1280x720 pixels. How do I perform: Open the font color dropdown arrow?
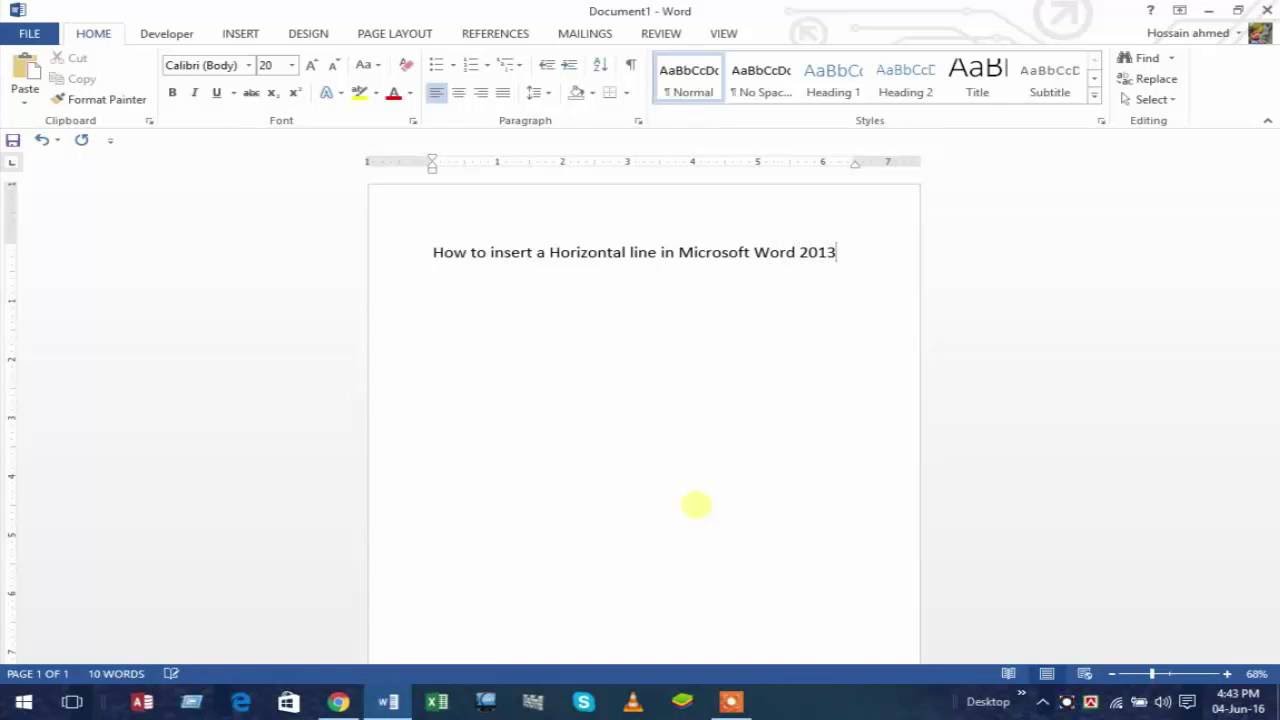[410, 92]
